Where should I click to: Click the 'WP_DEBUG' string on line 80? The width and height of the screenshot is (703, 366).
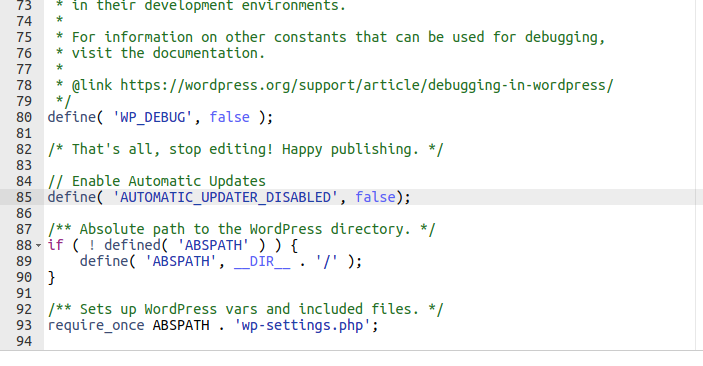click(x=152, y=118)
